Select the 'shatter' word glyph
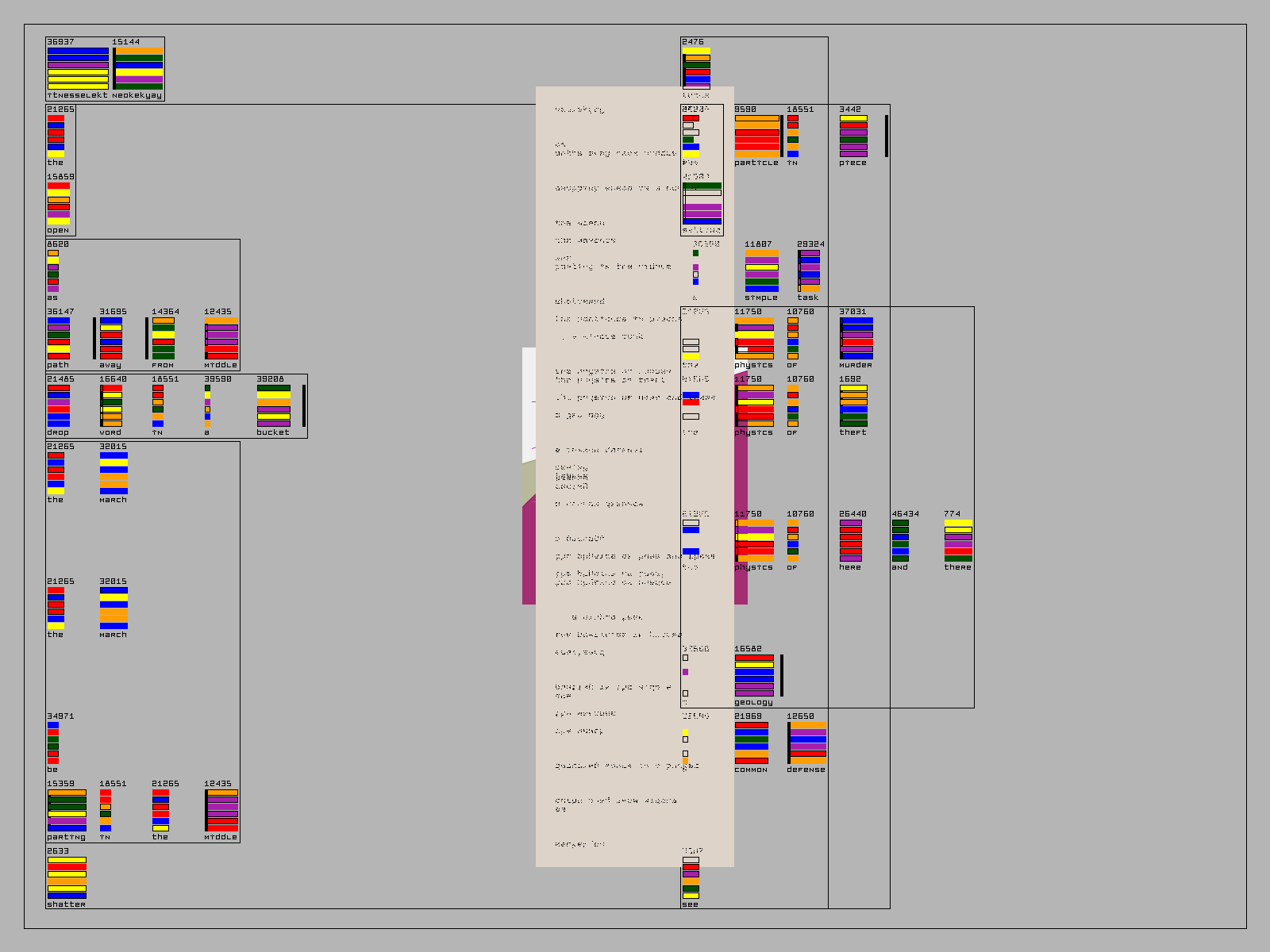Image resolution: width=1270 pixels, height=952 pixels. coord(67,877)
